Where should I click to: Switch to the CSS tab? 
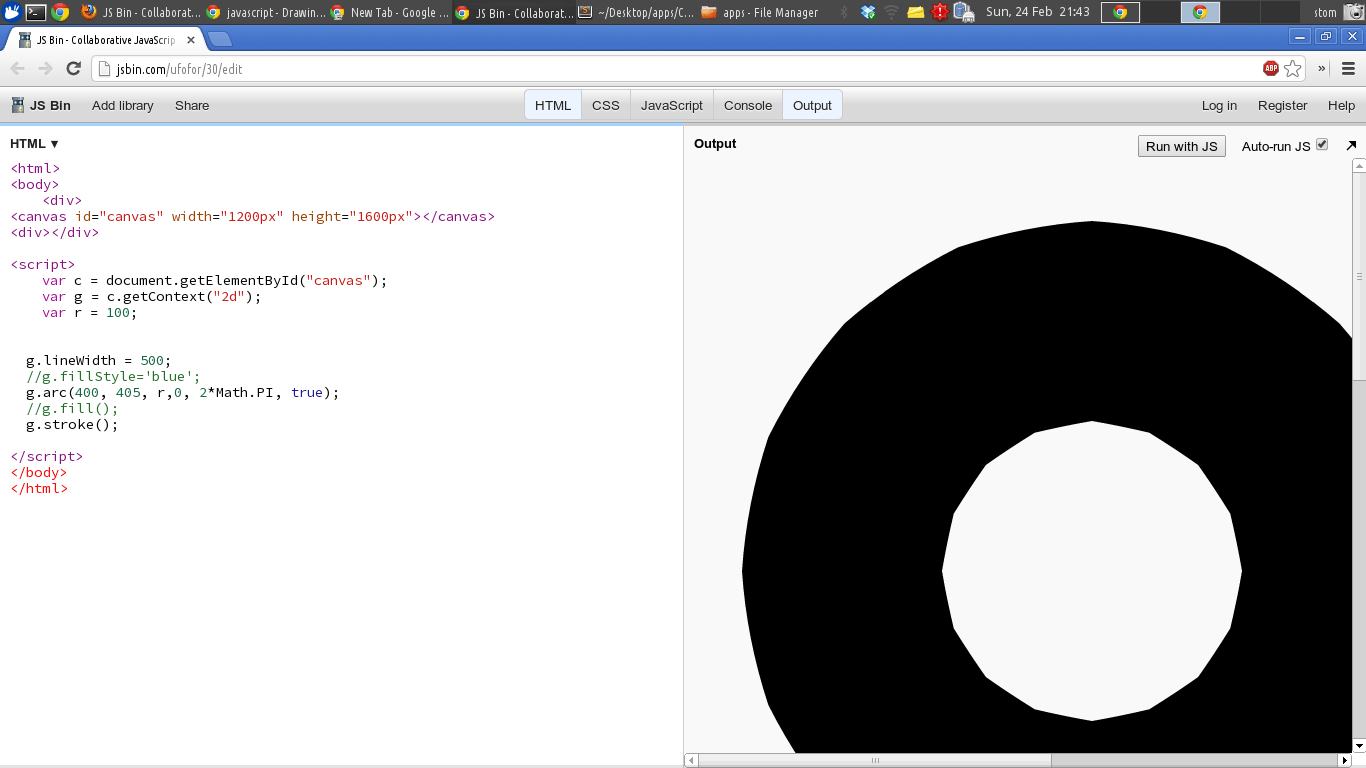point(605,104)
